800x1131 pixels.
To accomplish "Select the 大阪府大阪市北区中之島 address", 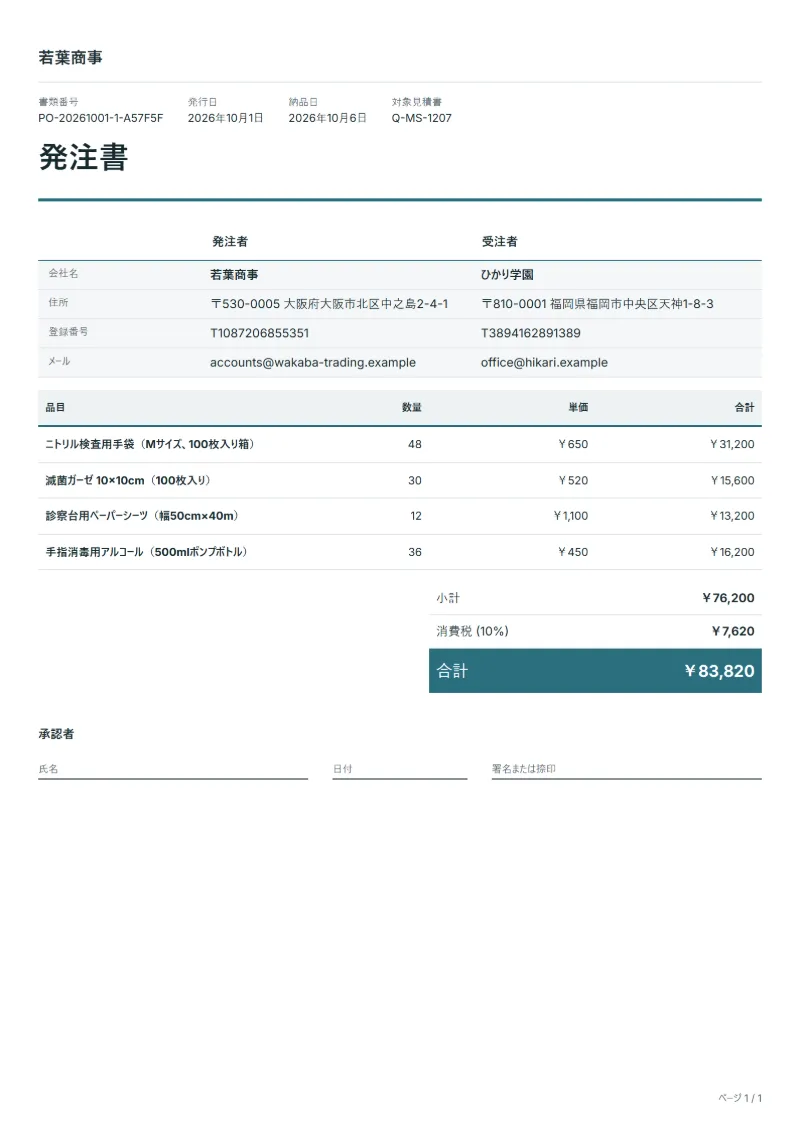I will (329, 304).
